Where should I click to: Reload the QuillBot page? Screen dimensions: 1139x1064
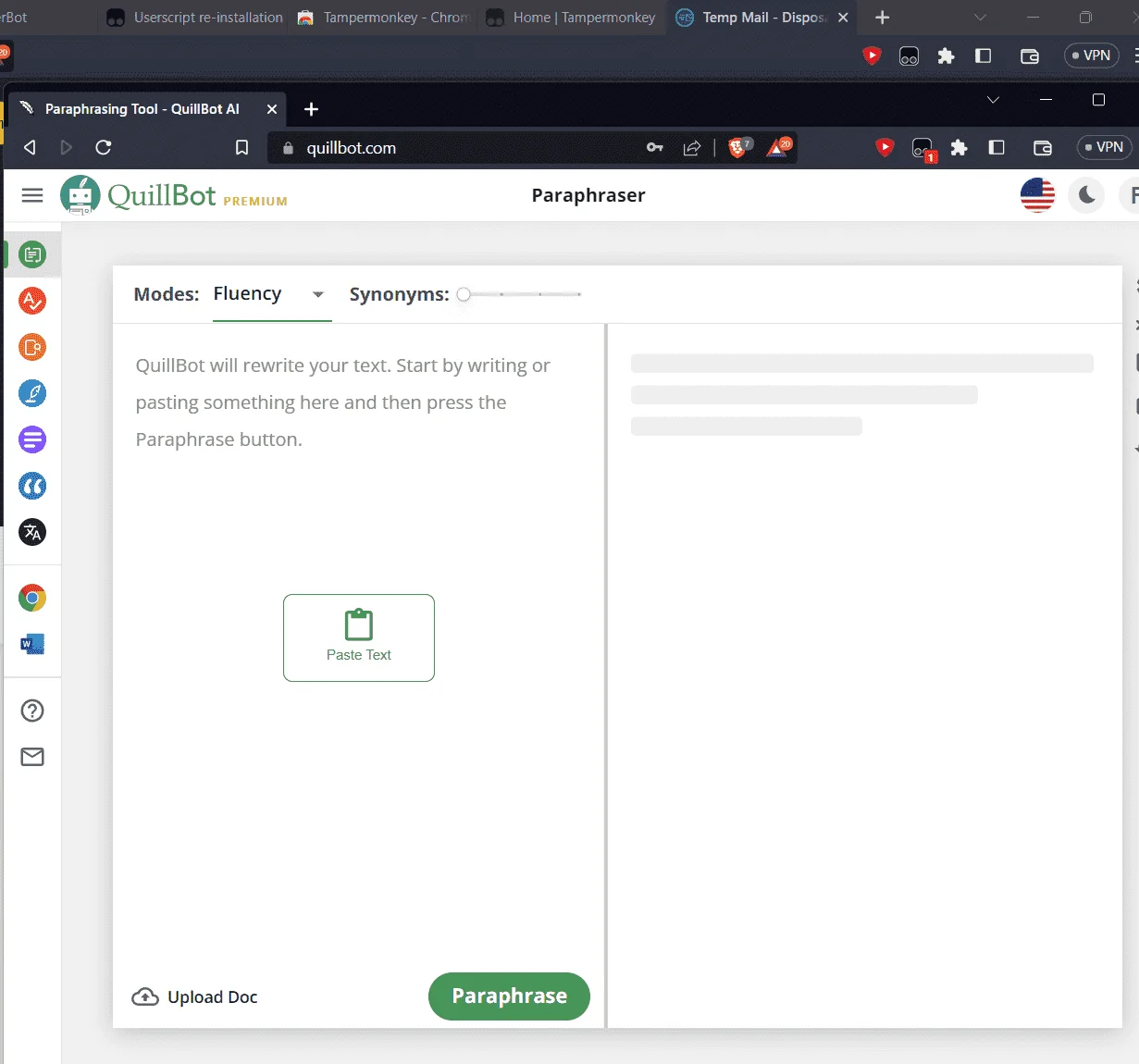click(x=104, y=148)
